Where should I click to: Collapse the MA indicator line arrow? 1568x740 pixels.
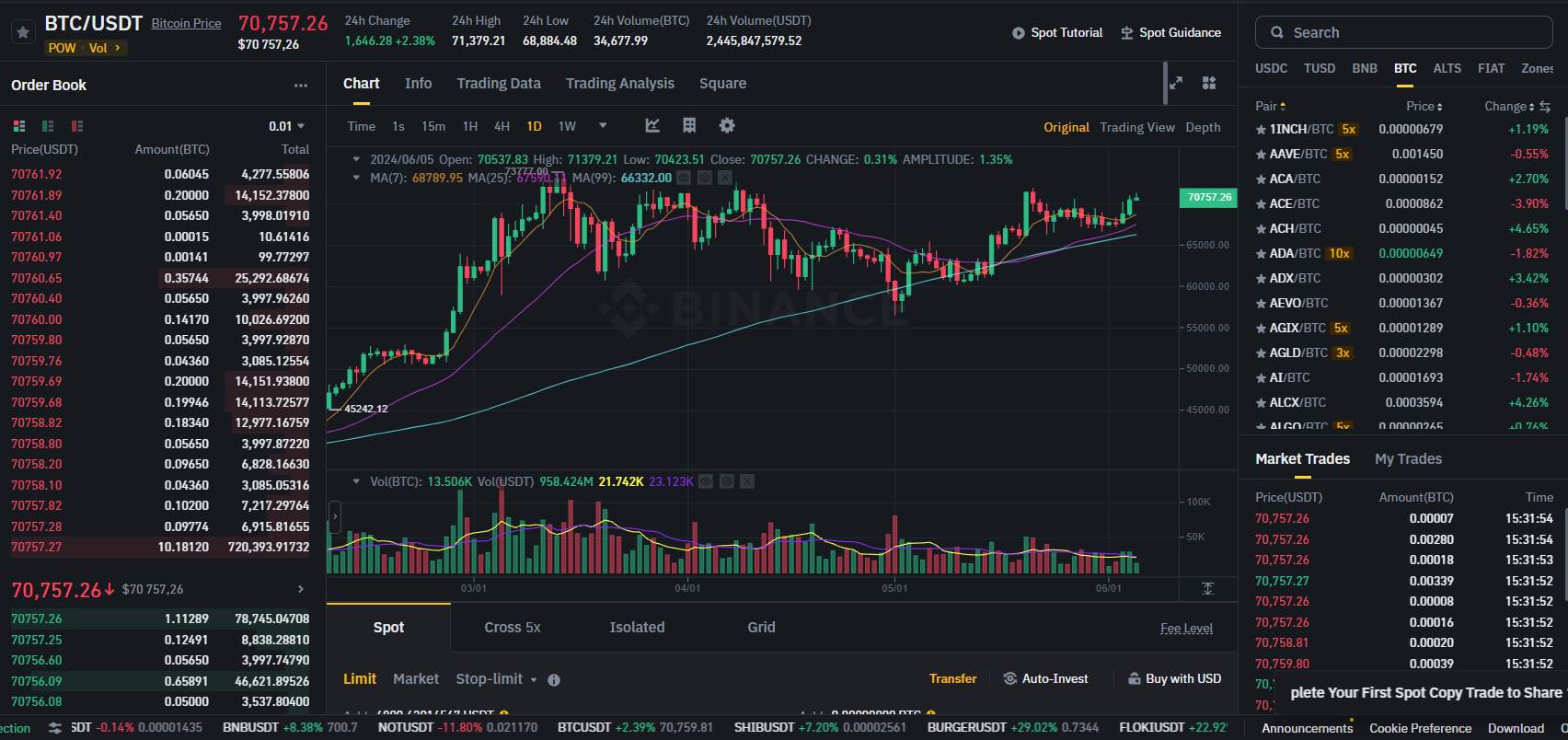click(356, 178)
